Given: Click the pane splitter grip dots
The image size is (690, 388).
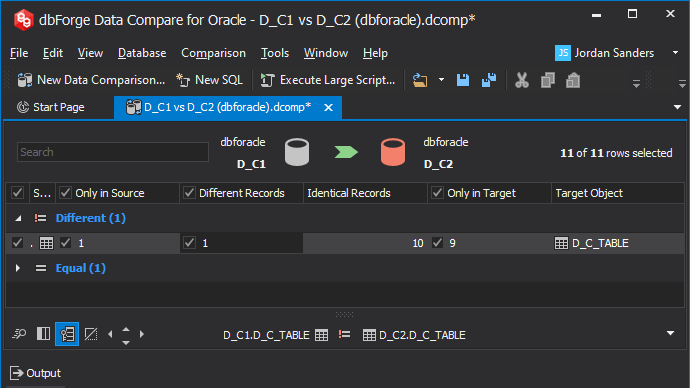Looking at the screenshot, I should pyautogui.click(x=344, y=315).
